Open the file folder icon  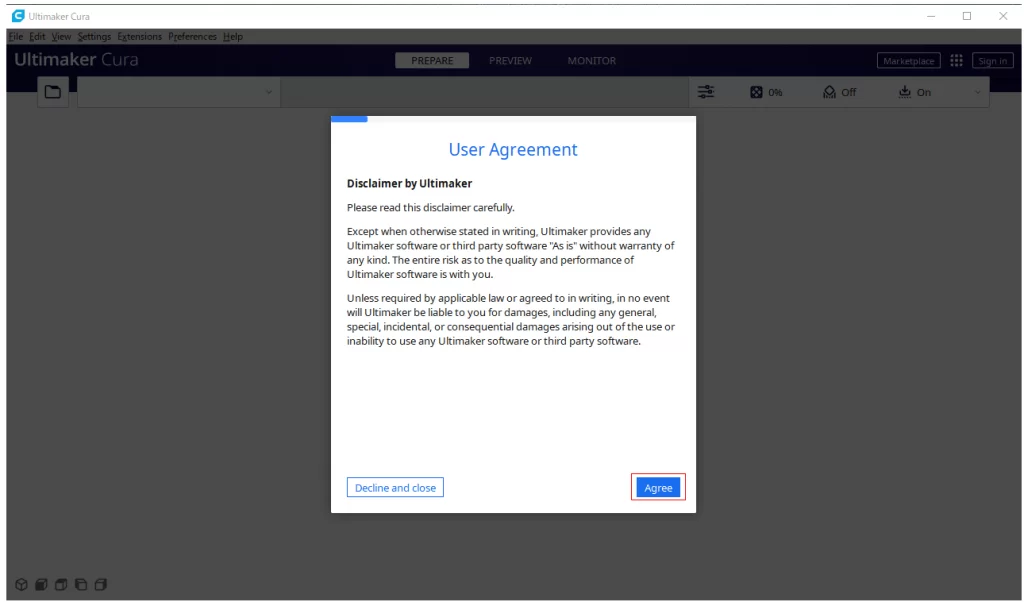click(x=53, y=92)
